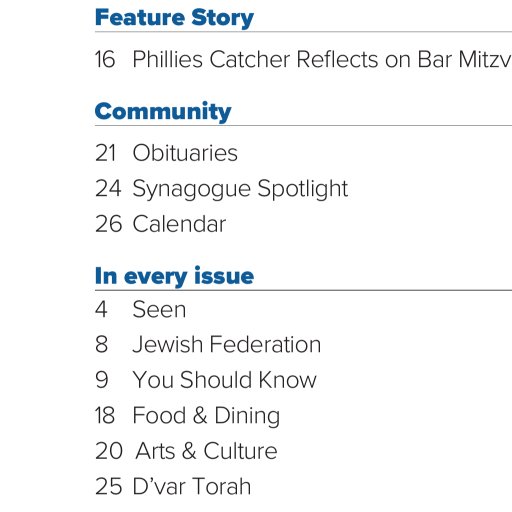Open the Calendar entry
Viewport: 512px width, 512px height.
click(179, 224)
